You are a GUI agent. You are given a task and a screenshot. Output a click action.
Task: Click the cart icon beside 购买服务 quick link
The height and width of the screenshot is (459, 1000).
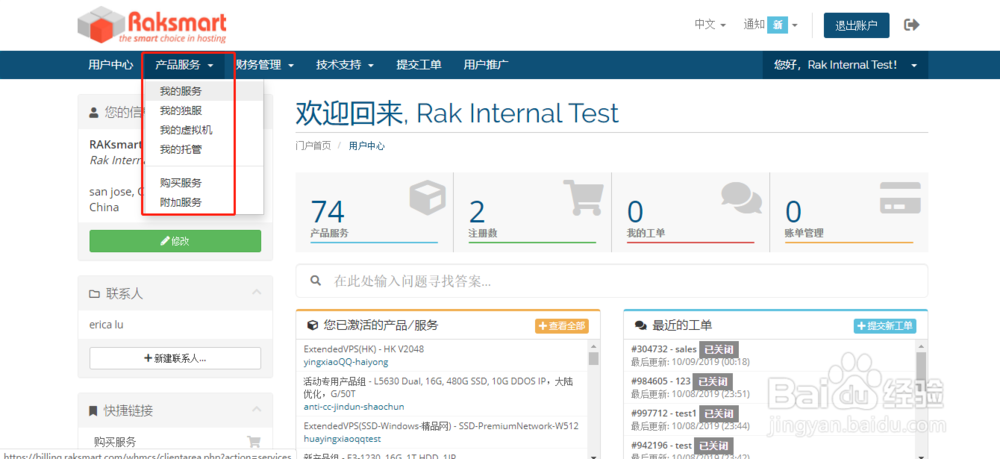point(253,442)
